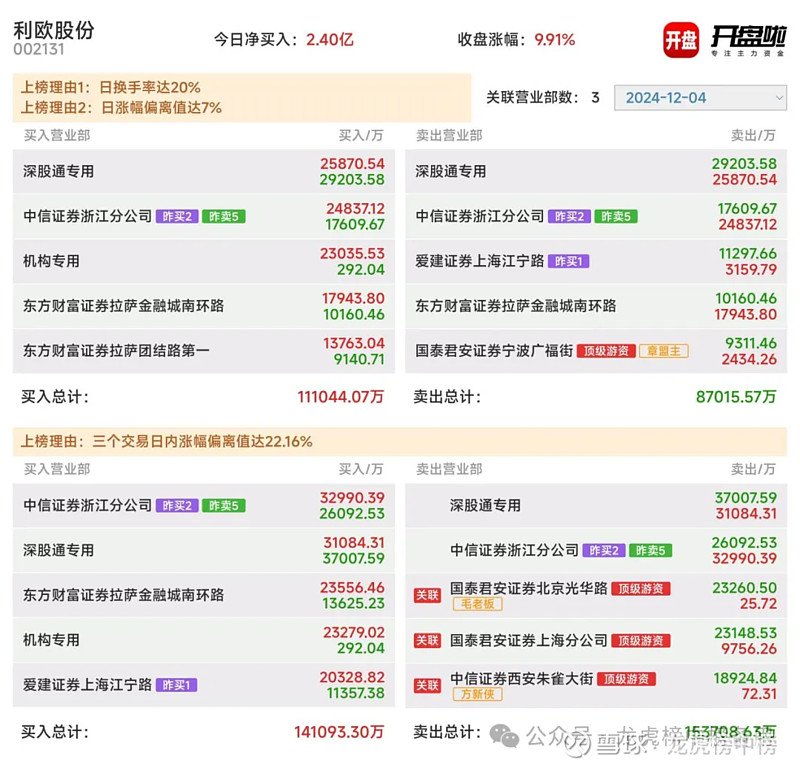Viewport: 800px width, 769px height.
Task: Click the 关联 badge beside 中信证券西安朱雀大街
Action: tap(427, 685)
